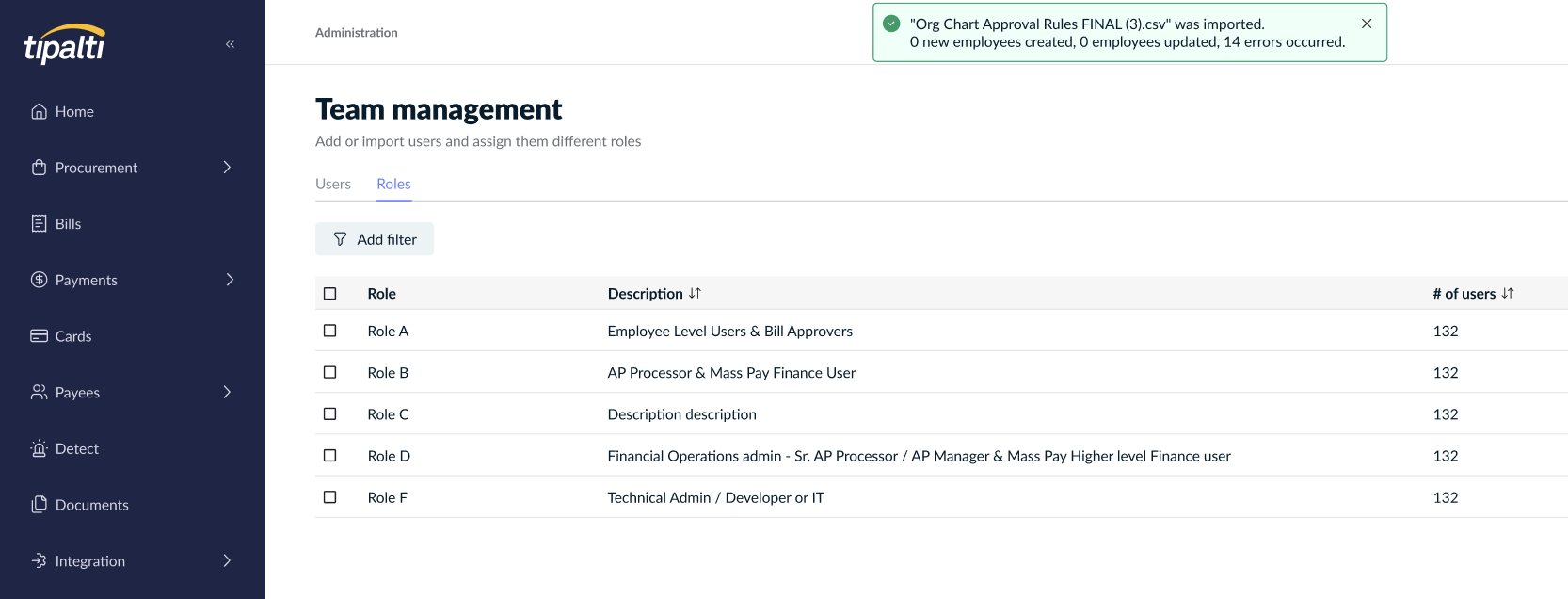Click "Employee Level Users & Bill Approvers" description
Image resolution: width=1568 pixels, height=599 pixels.
(x=730, y=331)
